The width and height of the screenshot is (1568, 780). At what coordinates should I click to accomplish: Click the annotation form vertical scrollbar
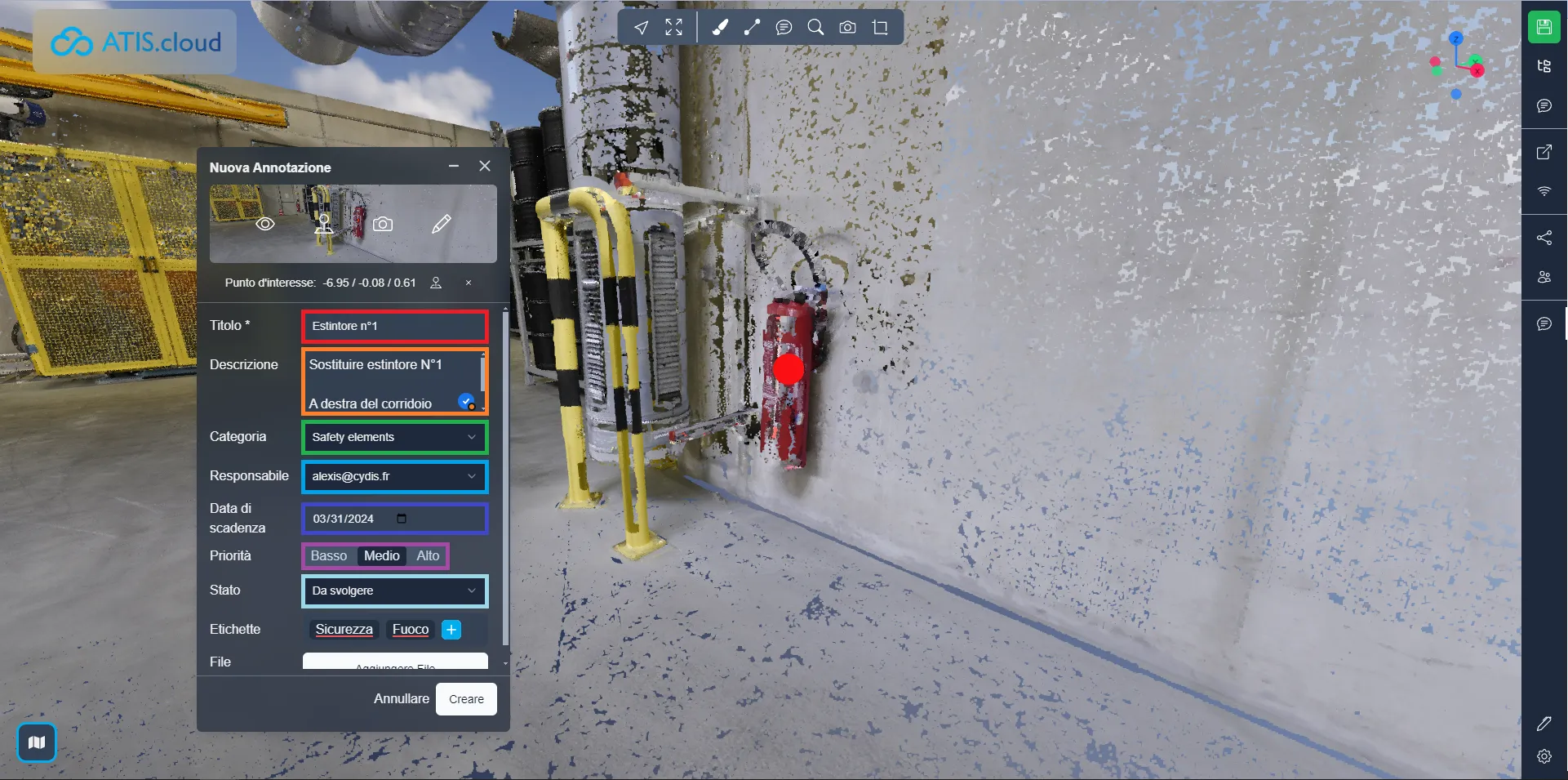[505, 478]
